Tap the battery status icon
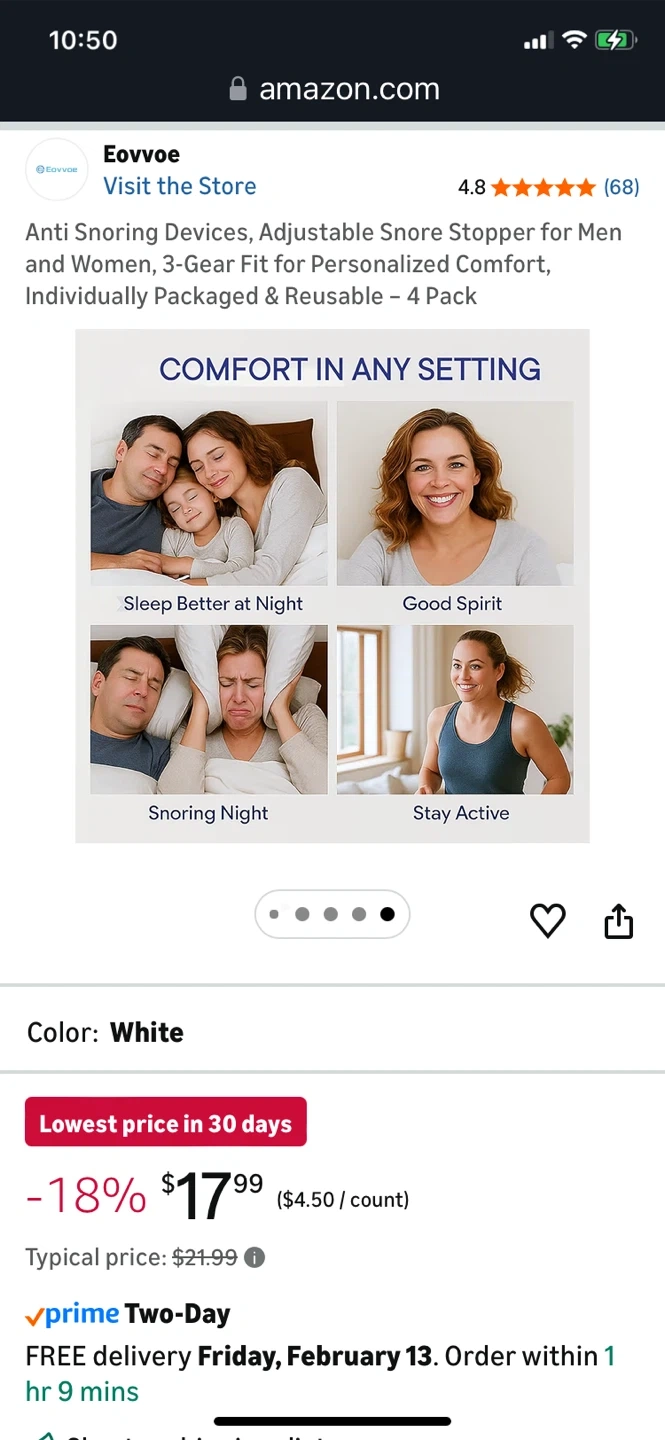The image size is (665, 1440). [614, 40]
